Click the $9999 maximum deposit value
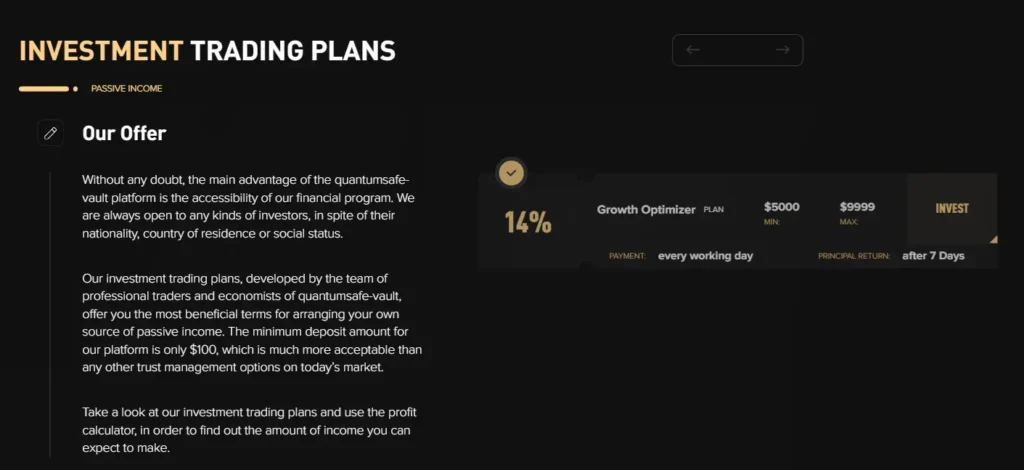The image size is (1024, 470). 857,207
